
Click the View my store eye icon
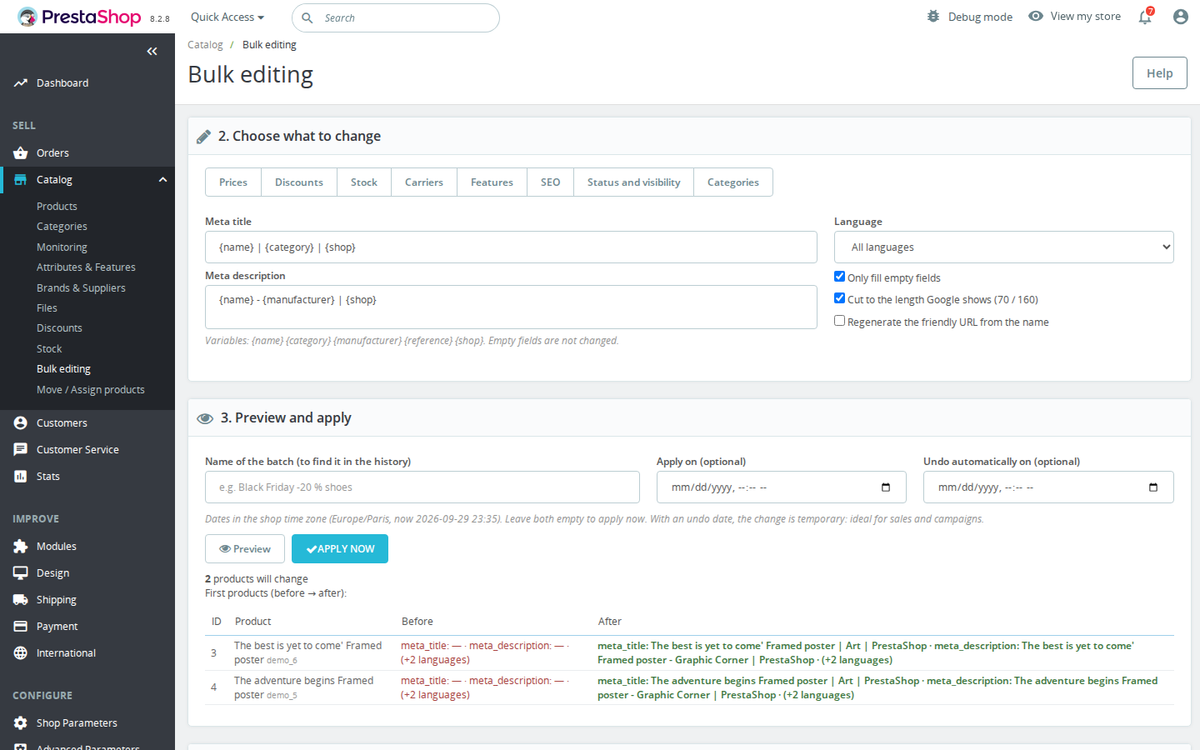1036,16
